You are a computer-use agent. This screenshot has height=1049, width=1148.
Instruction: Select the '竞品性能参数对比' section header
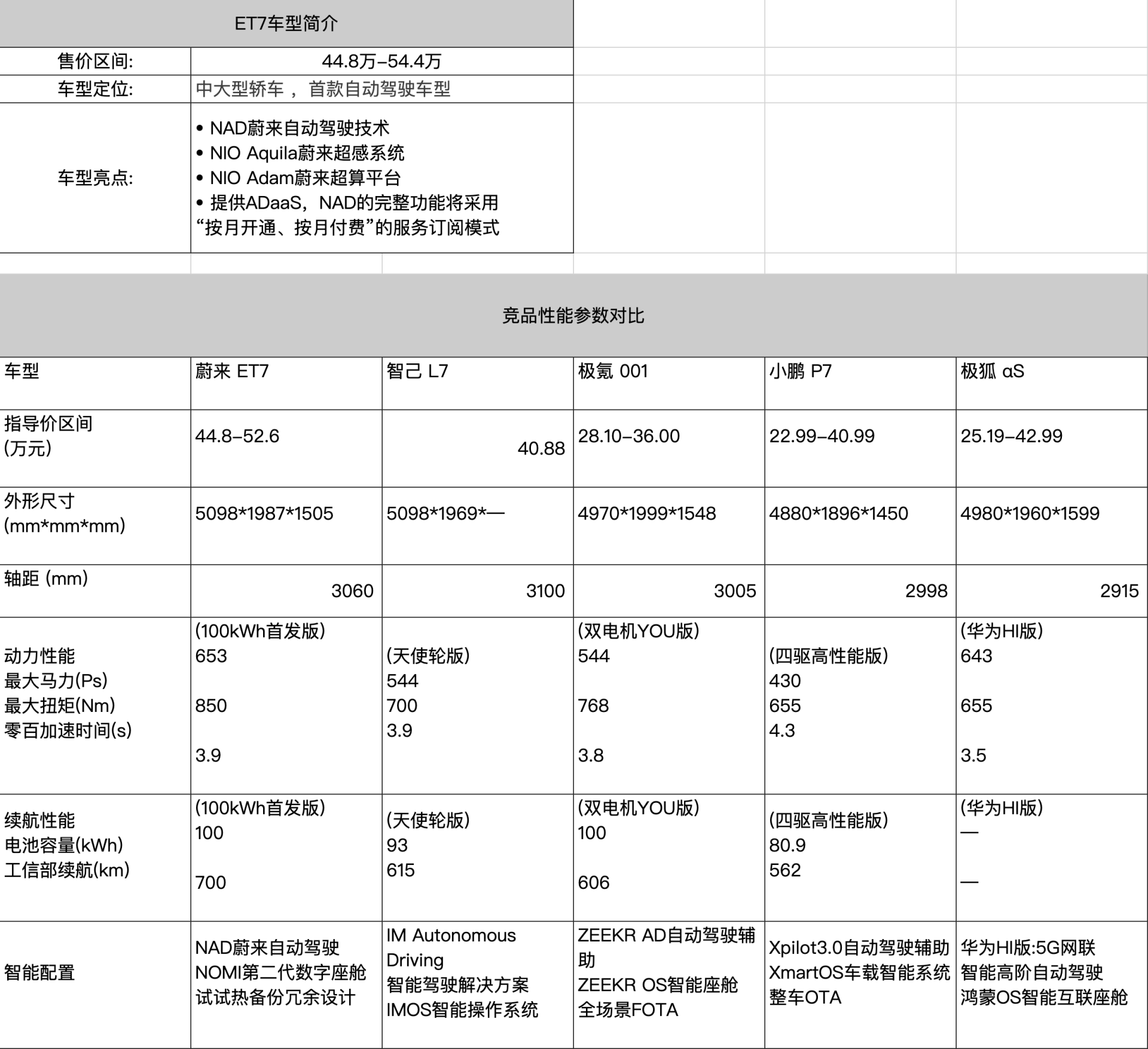573,316
